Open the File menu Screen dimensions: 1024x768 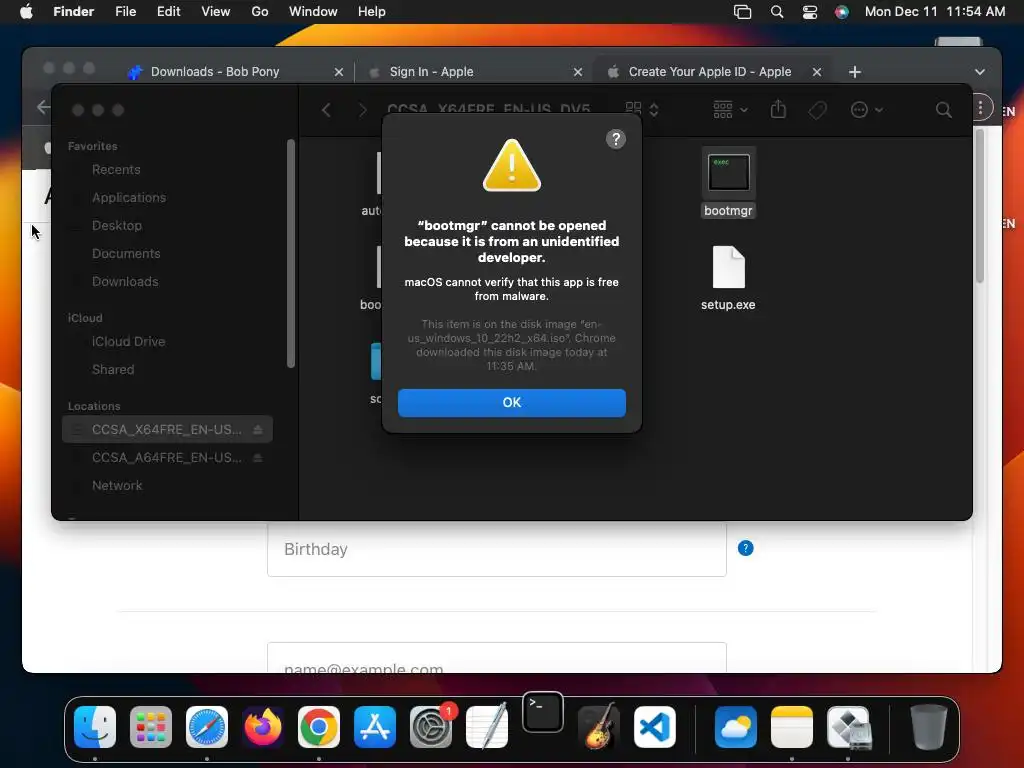[125, 12]
